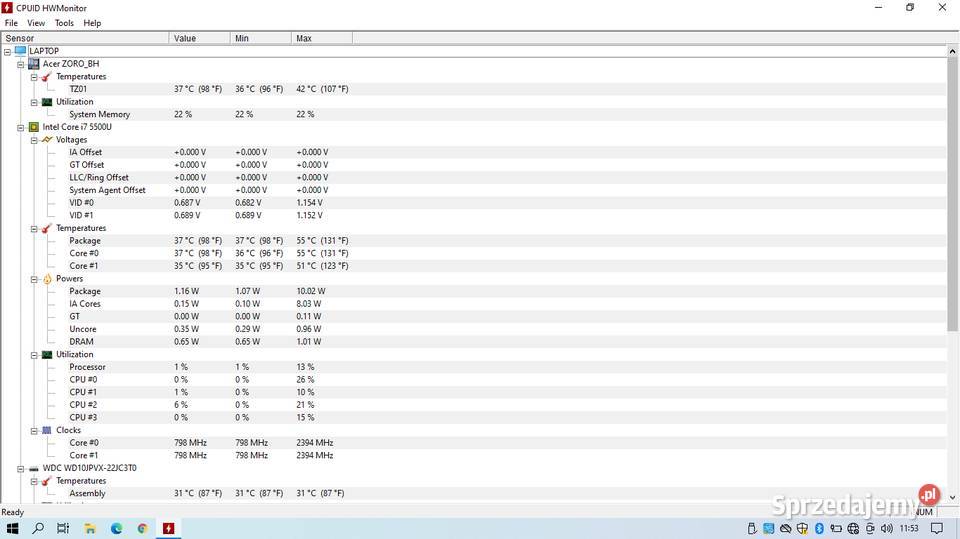Image resolution: width=960 pixels, height=539 pixels.
Task: Click the network globe tray icon
Action: click(853, 528)
